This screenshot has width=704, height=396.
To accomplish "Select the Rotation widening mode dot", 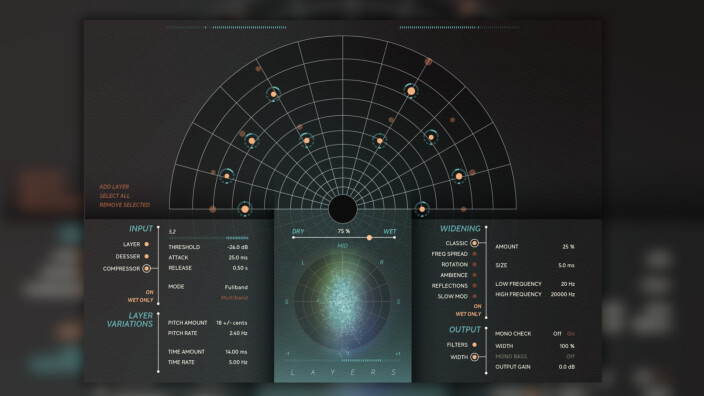I will pos(475,264).
